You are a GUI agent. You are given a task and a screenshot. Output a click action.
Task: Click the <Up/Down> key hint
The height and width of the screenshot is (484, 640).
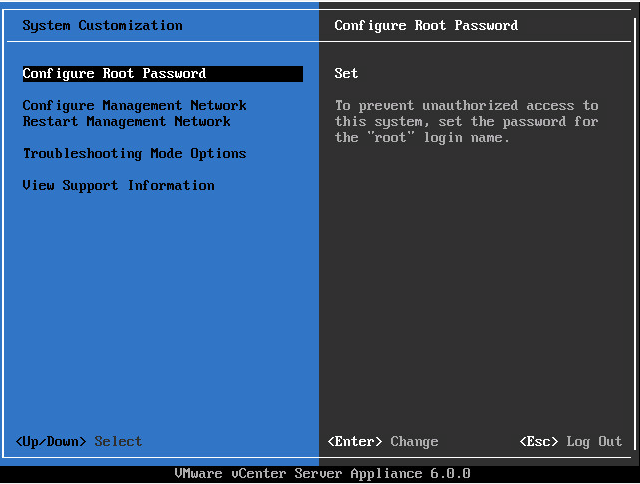(51, 442)
